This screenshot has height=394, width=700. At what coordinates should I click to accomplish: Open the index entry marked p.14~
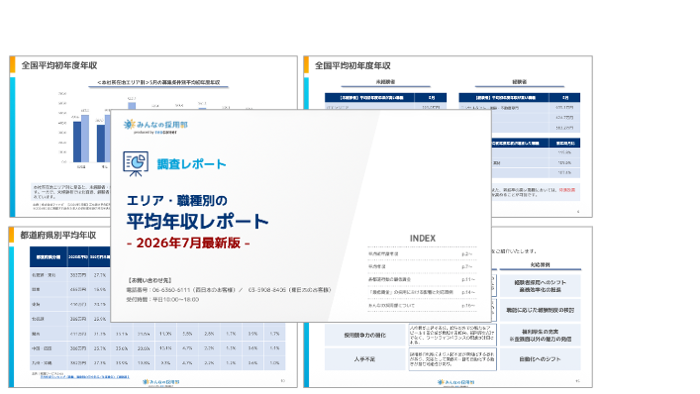pyautogui.click(x=422, y=292)
